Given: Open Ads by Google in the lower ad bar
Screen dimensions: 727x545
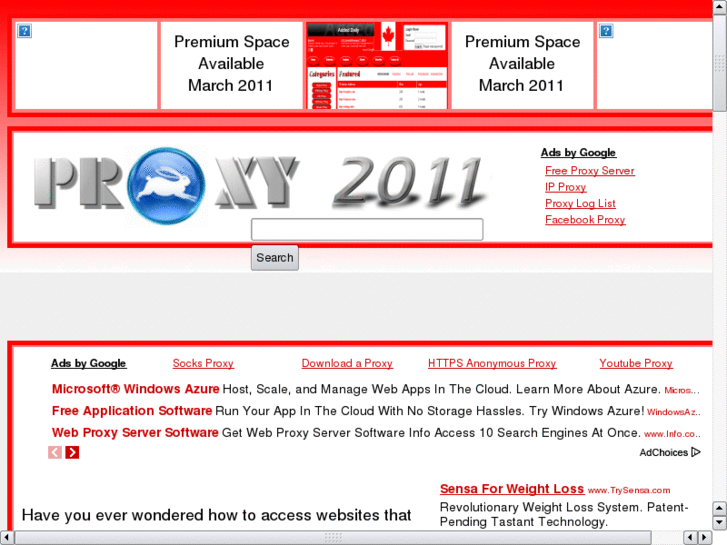Looking at the screenshot, I should pyautogui.click(x=89, y=363).
